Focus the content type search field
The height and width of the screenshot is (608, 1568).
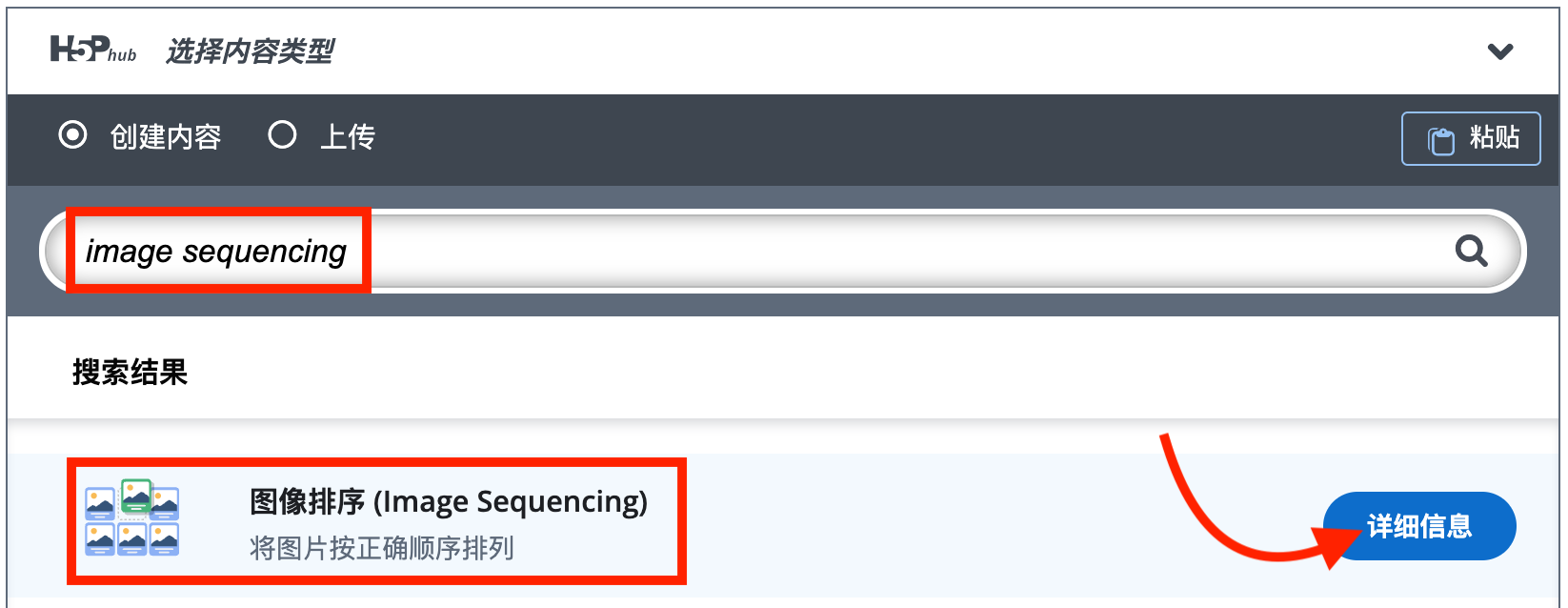(x=857, y=251)
